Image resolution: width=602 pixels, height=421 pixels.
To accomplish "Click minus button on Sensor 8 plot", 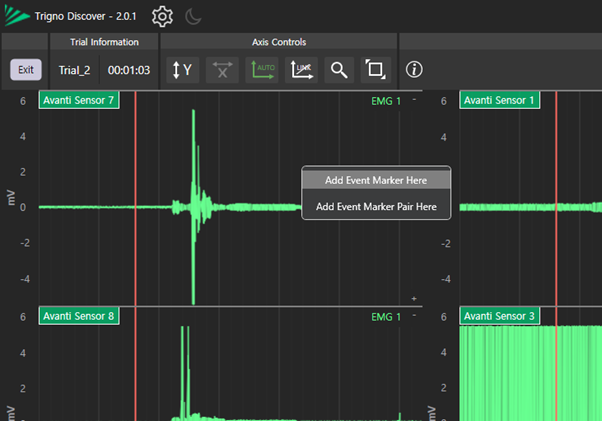I will tap(414, 315).
